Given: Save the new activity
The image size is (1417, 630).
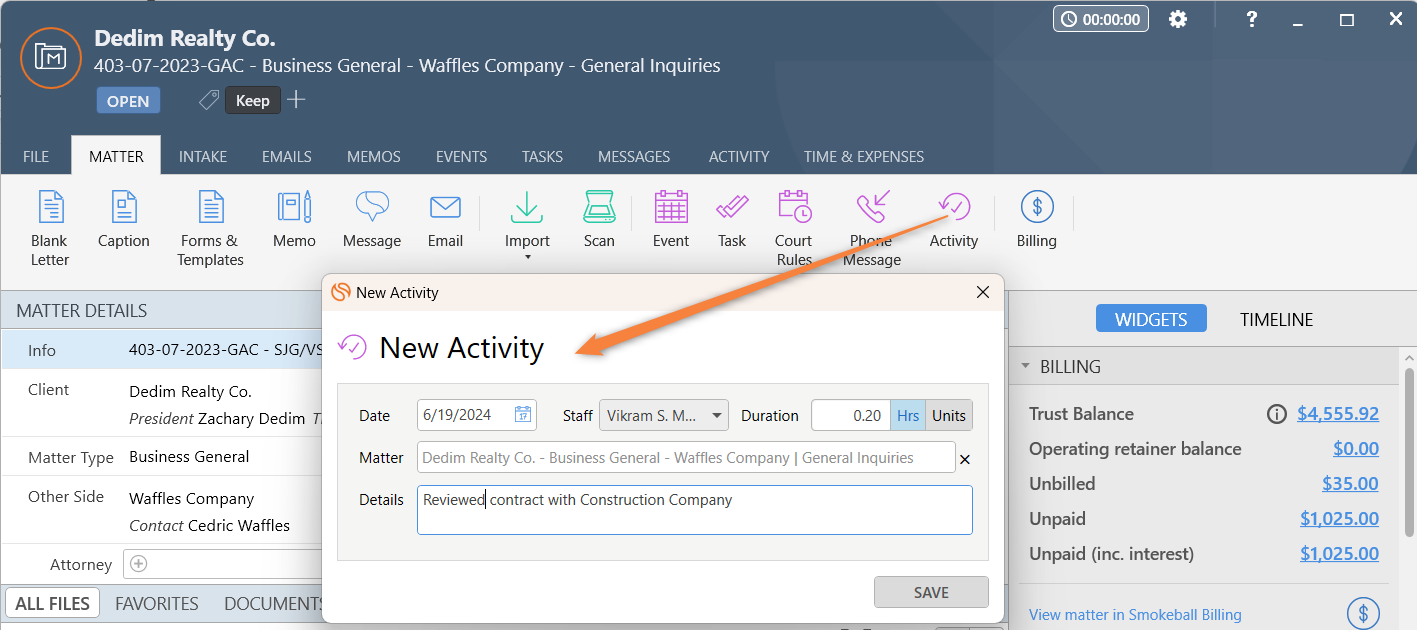Looking at the screenshot, I should tap(931, 592).
